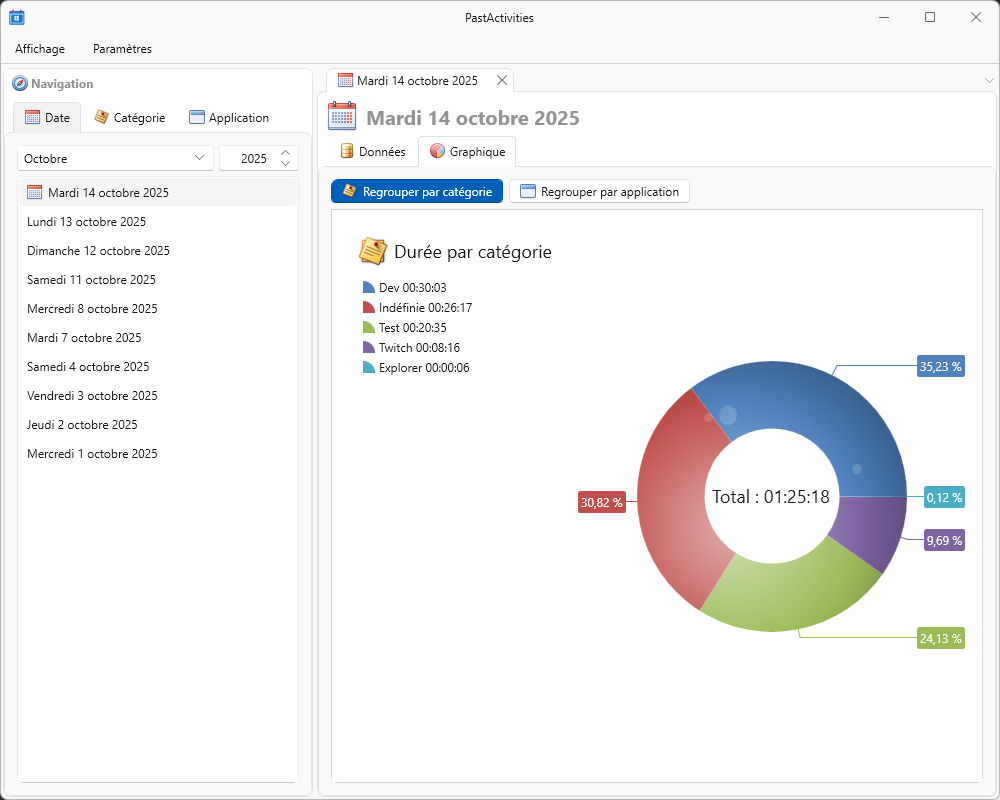1000x800 pixels.
Task: Open the Affichage menu
Action: coord(40,49)
